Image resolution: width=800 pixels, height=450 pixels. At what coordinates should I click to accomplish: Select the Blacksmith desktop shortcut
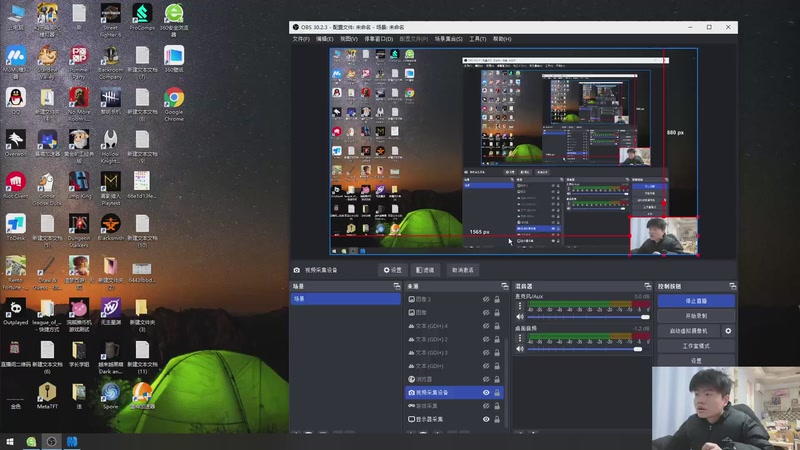pos(111,227)
